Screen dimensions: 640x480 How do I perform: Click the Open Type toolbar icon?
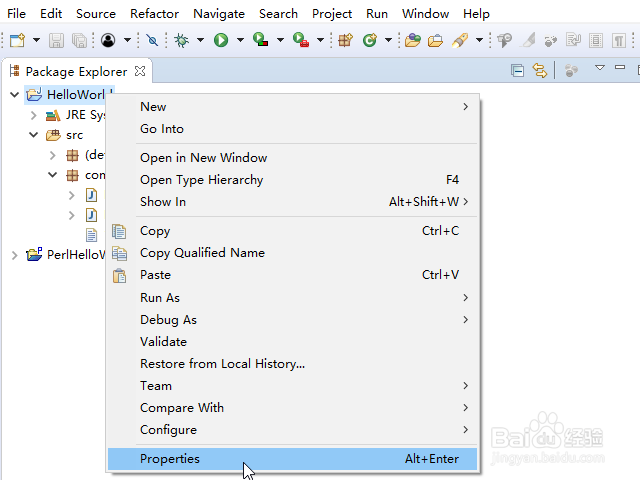tap(413, 40)
